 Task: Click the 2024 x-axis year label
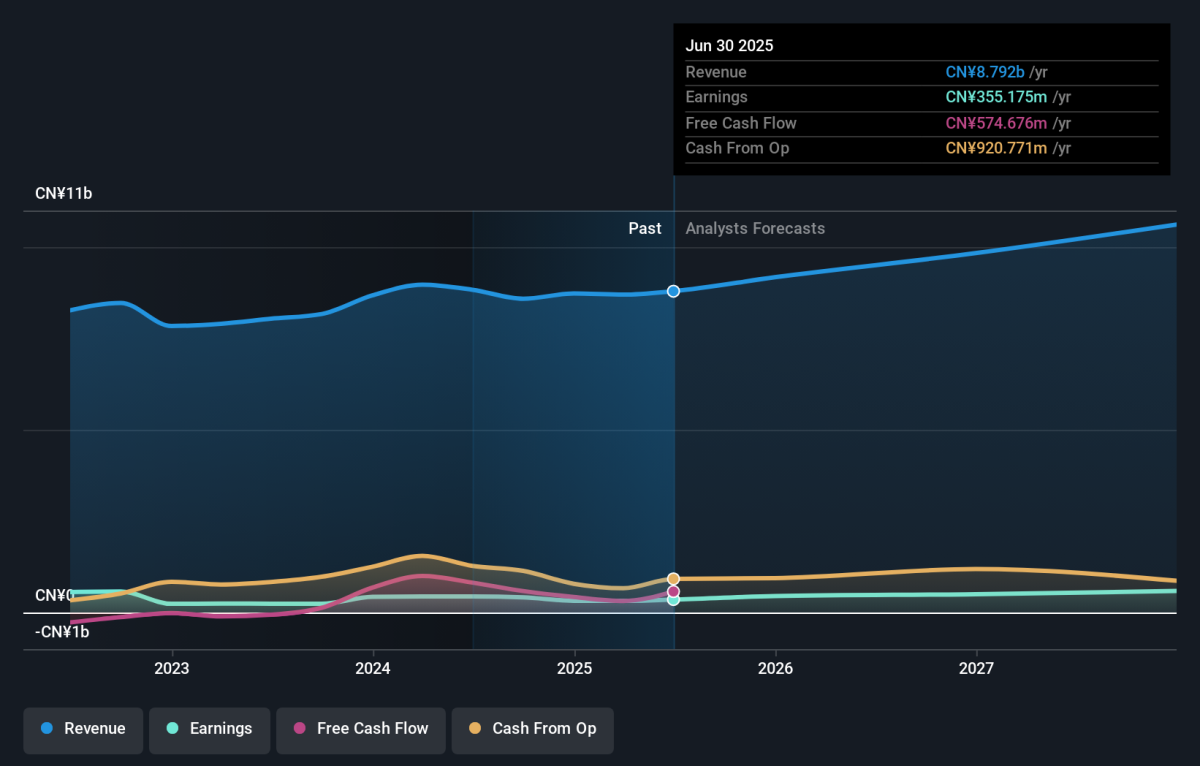click(373, 669)
